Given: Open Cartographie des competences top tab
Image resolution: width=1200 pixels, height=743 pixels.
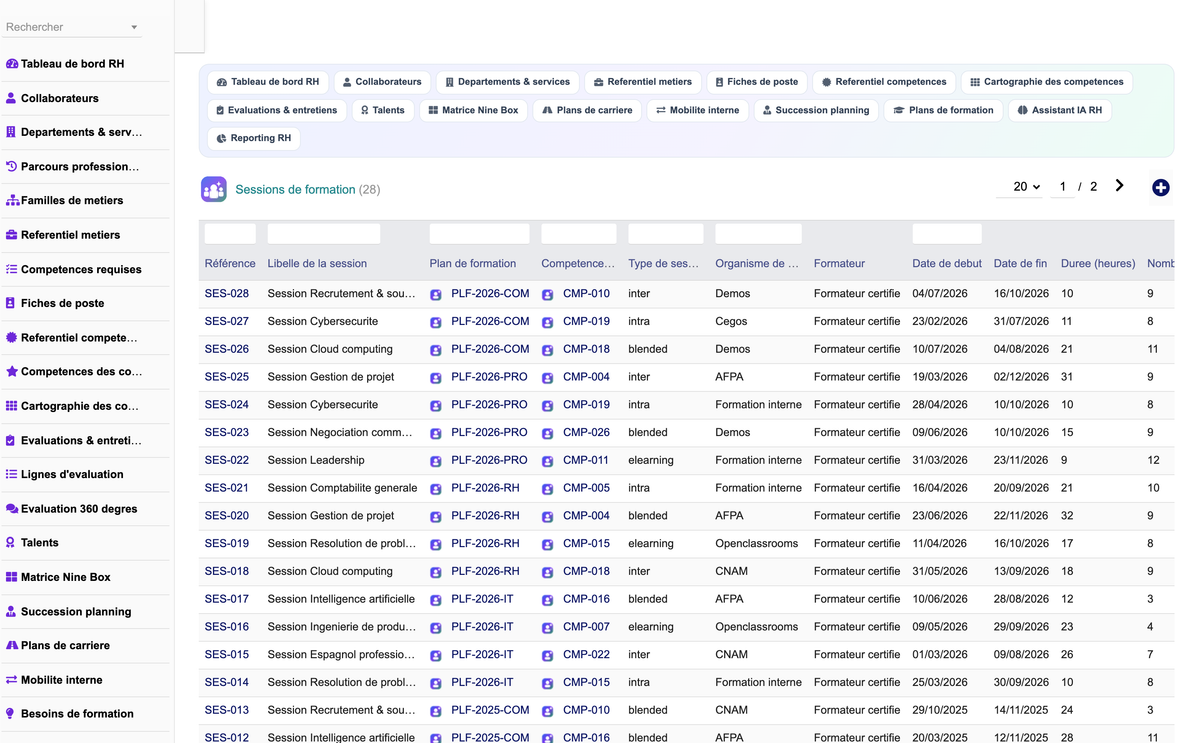Looking at the screenshot, I should coord(1047,82).
